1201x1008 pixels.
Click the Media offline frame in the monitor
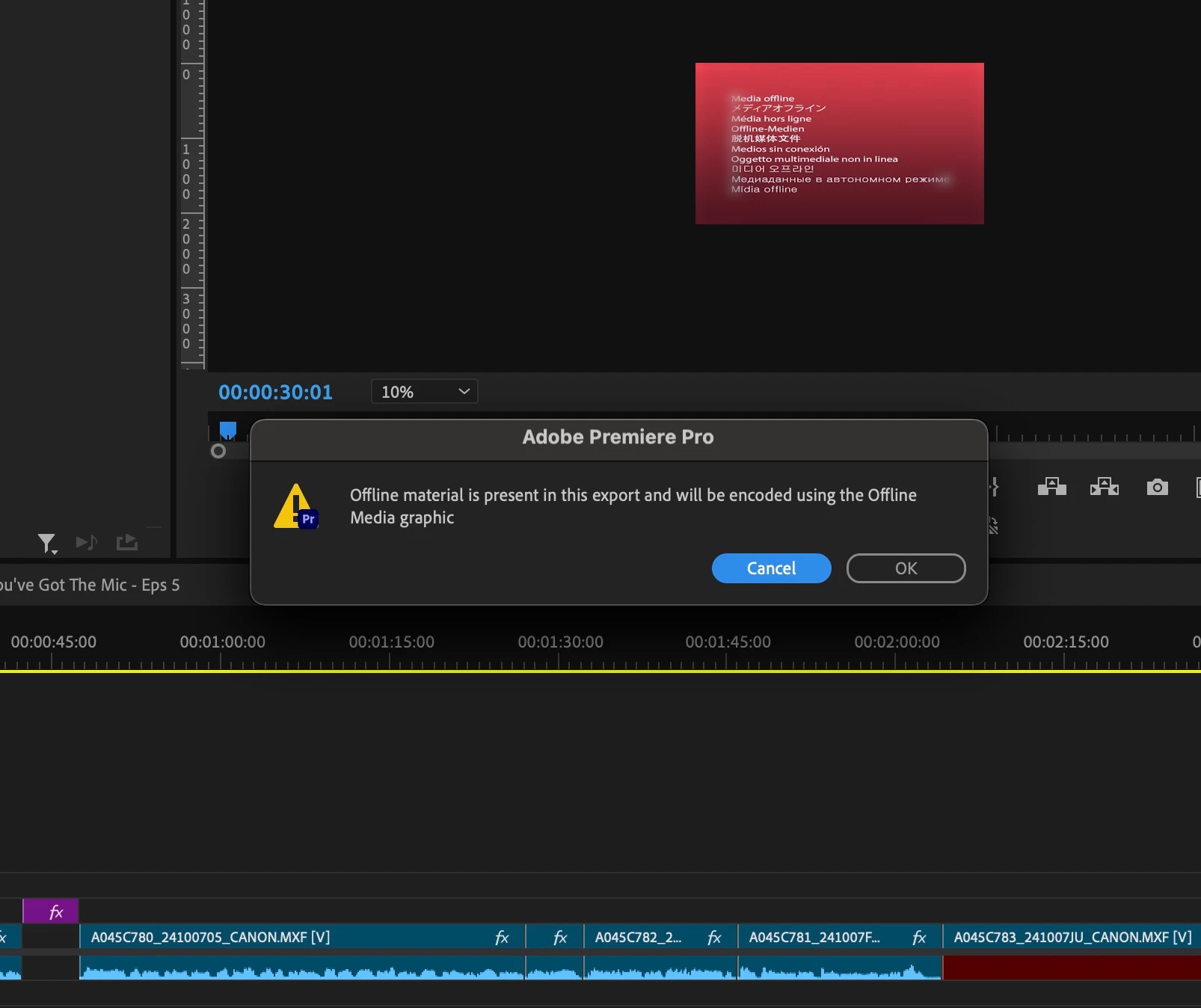(x=839, y=144)
